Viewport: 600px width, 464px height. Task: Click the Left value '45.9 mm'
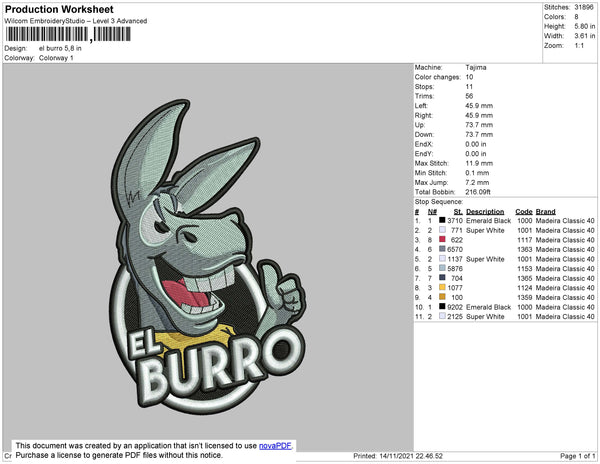[x=479, y=106]
